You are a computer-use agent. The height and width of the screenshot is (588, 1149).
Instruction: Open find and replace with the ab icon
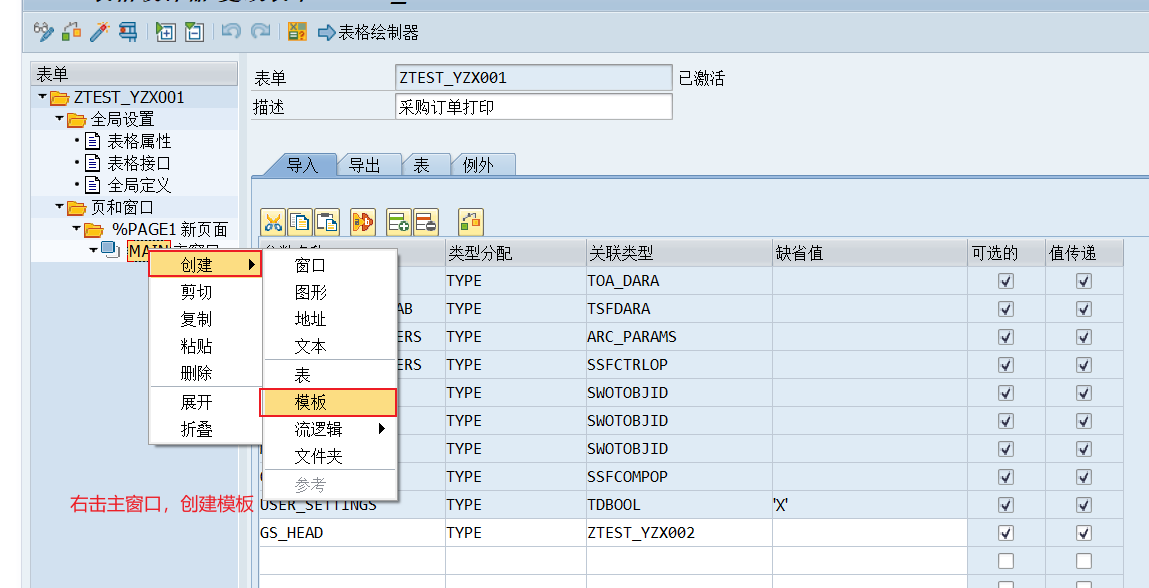(x=363, y=222)
